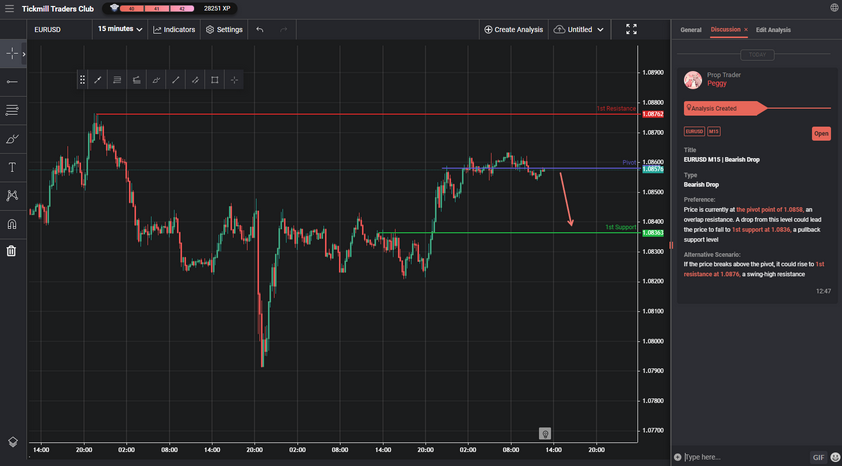Expand the crosshair tool flyout arrow
The height and width of the screenshot is (466, 842).
[24, 54]
